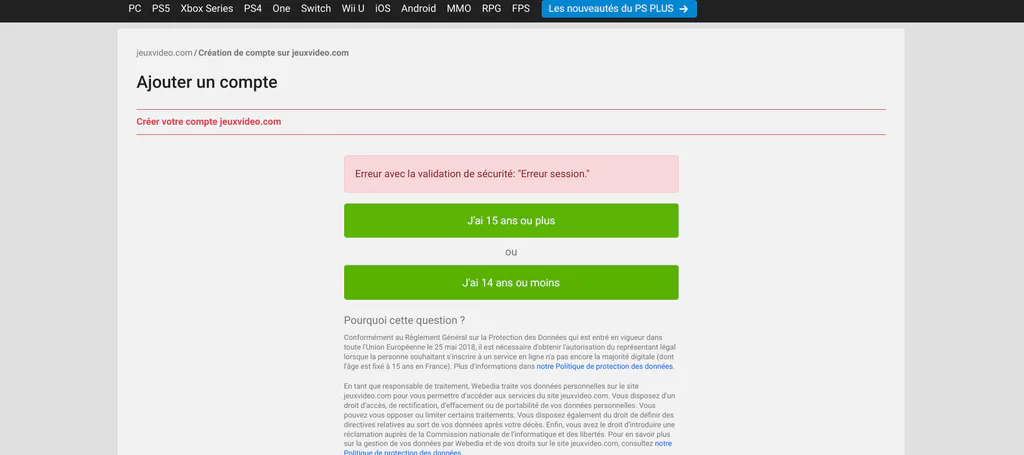The height and width of the screenshot is (455, 1024).
Task: Open the Wii U section
Action: [x=353, y=8]
